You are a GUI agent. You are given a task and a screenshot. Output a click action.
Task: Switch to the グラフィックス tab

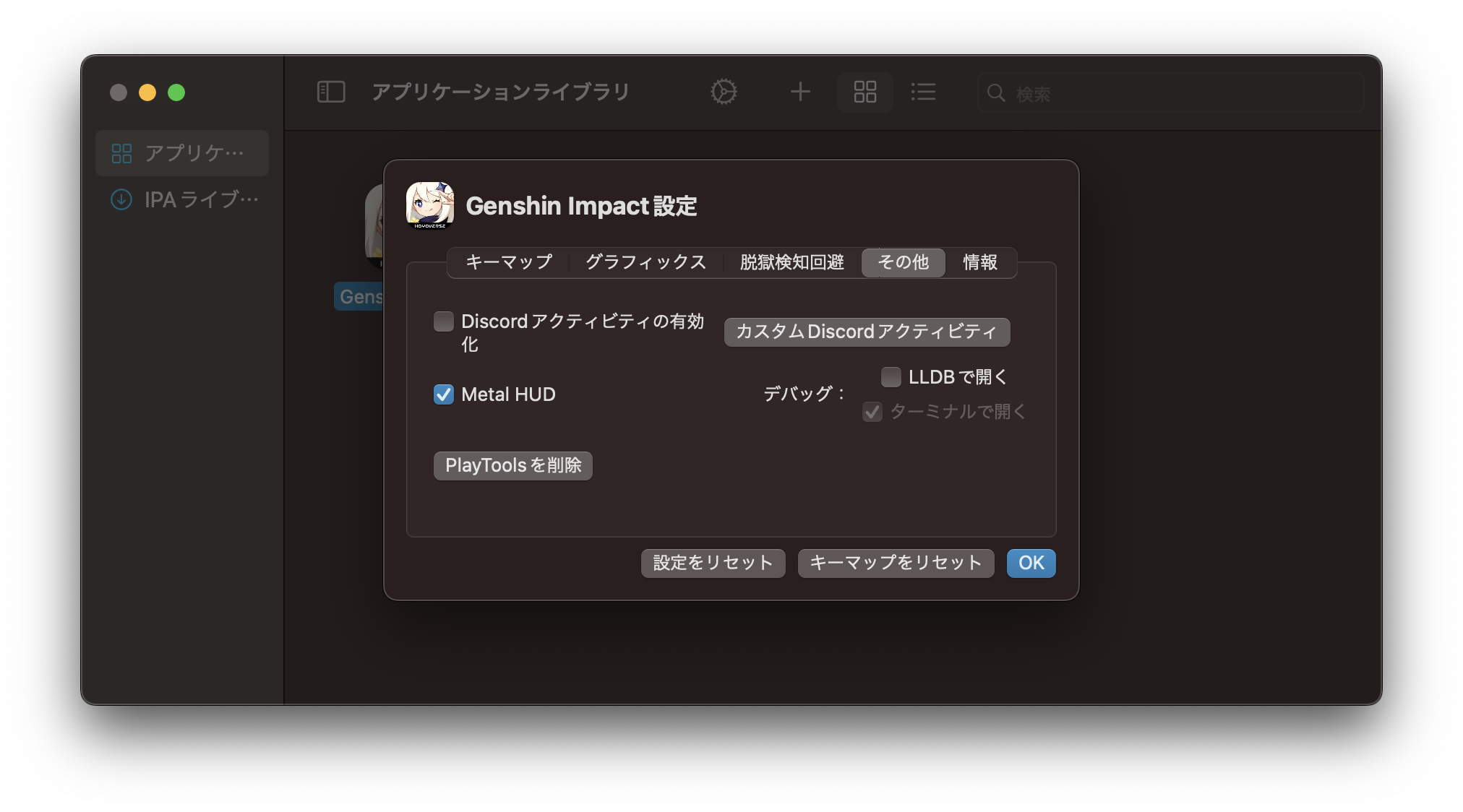[645, 262]
